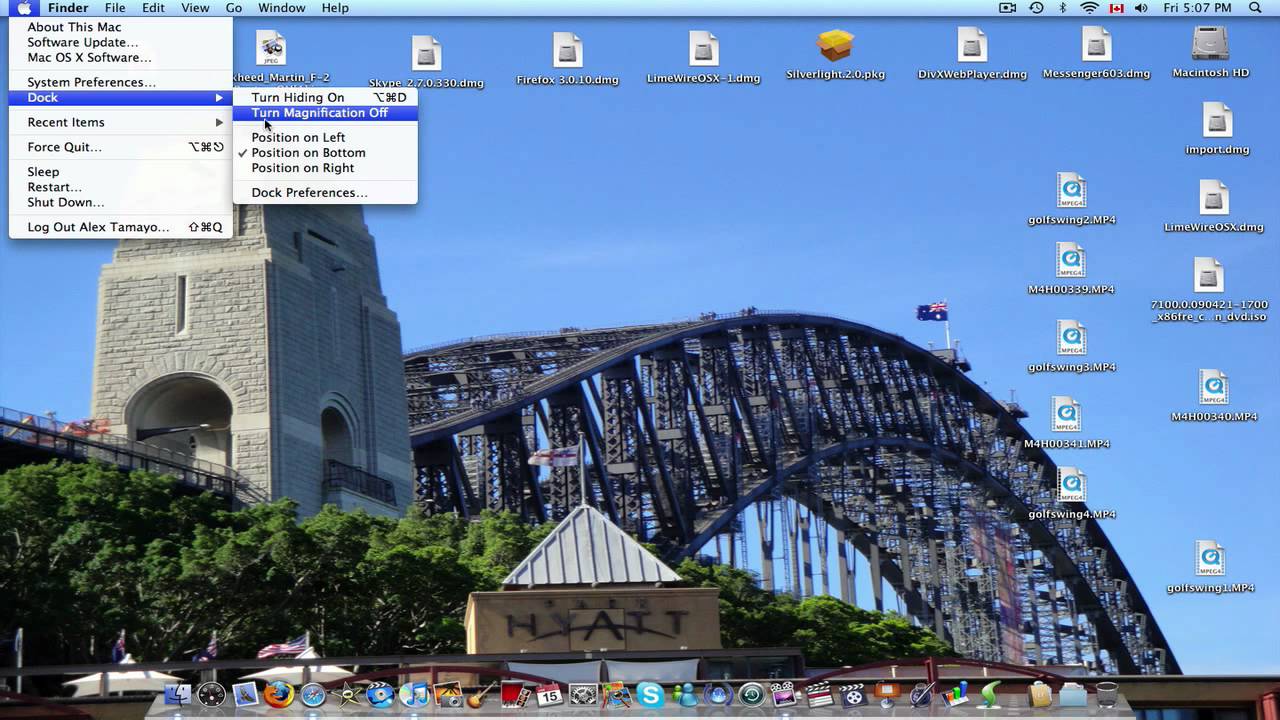Click the Wi-Fi status icon
This screenshot has height=720, width=1280.
[x=1089, y=8]
